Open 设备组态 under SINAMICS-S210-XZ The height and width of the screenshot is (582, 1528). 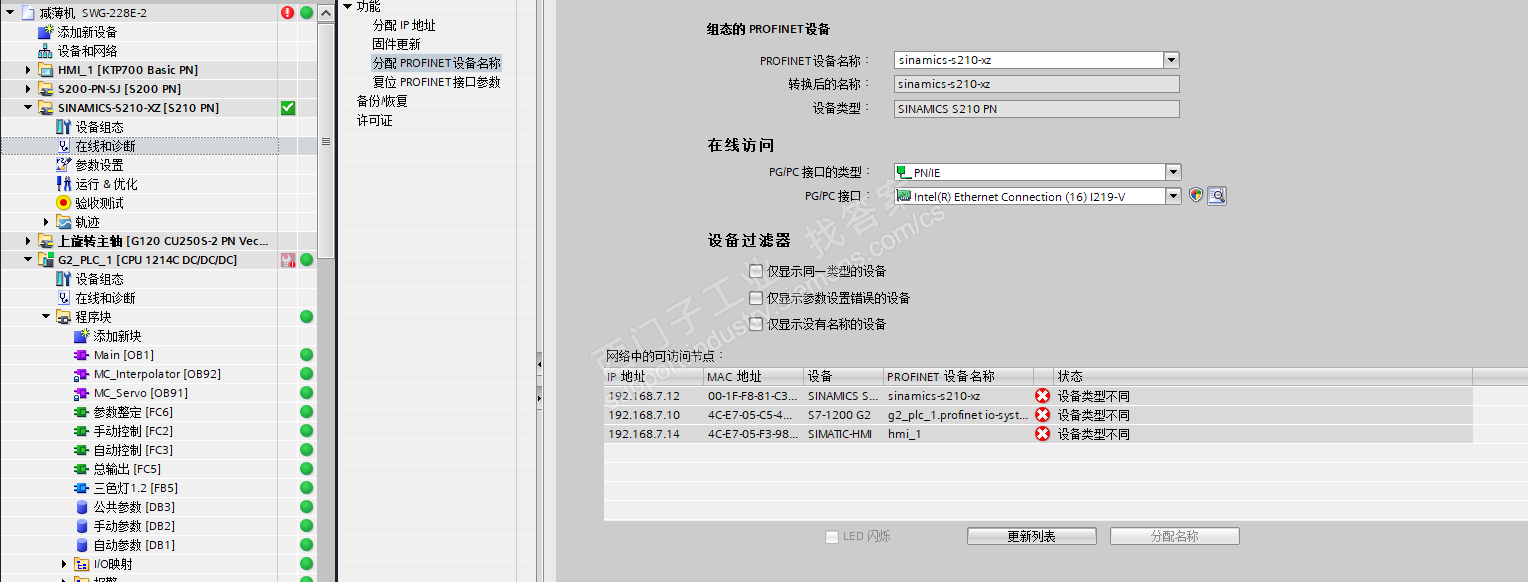coord(99,127)
